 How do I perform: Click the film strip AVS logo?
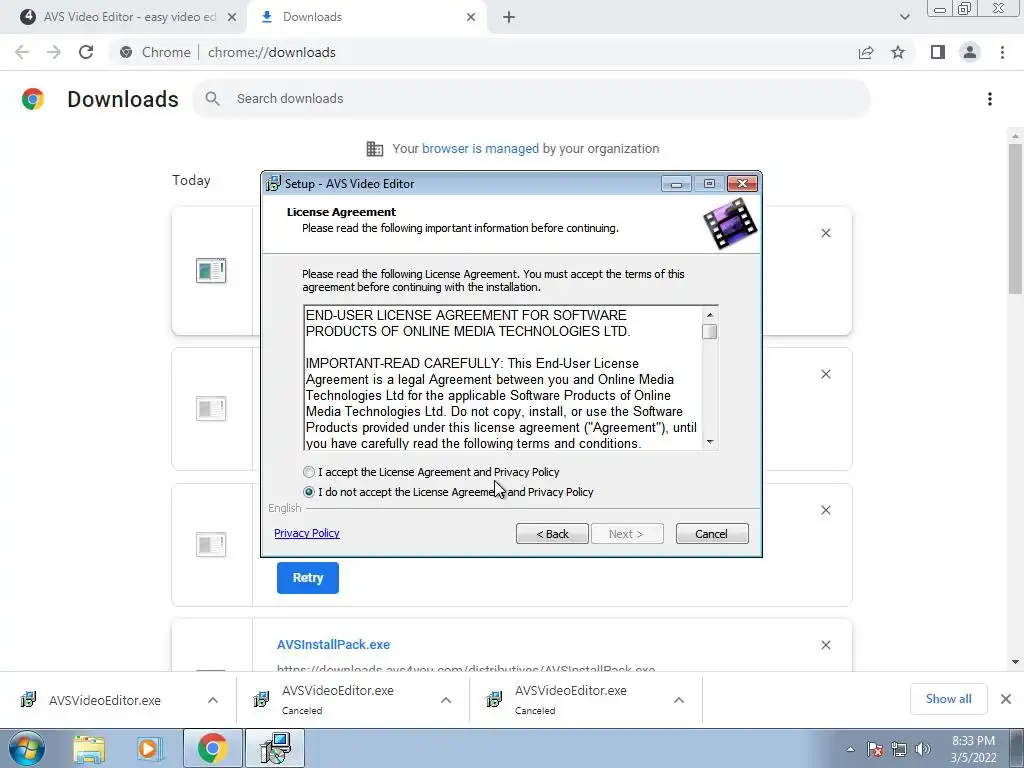coord(729,224)
